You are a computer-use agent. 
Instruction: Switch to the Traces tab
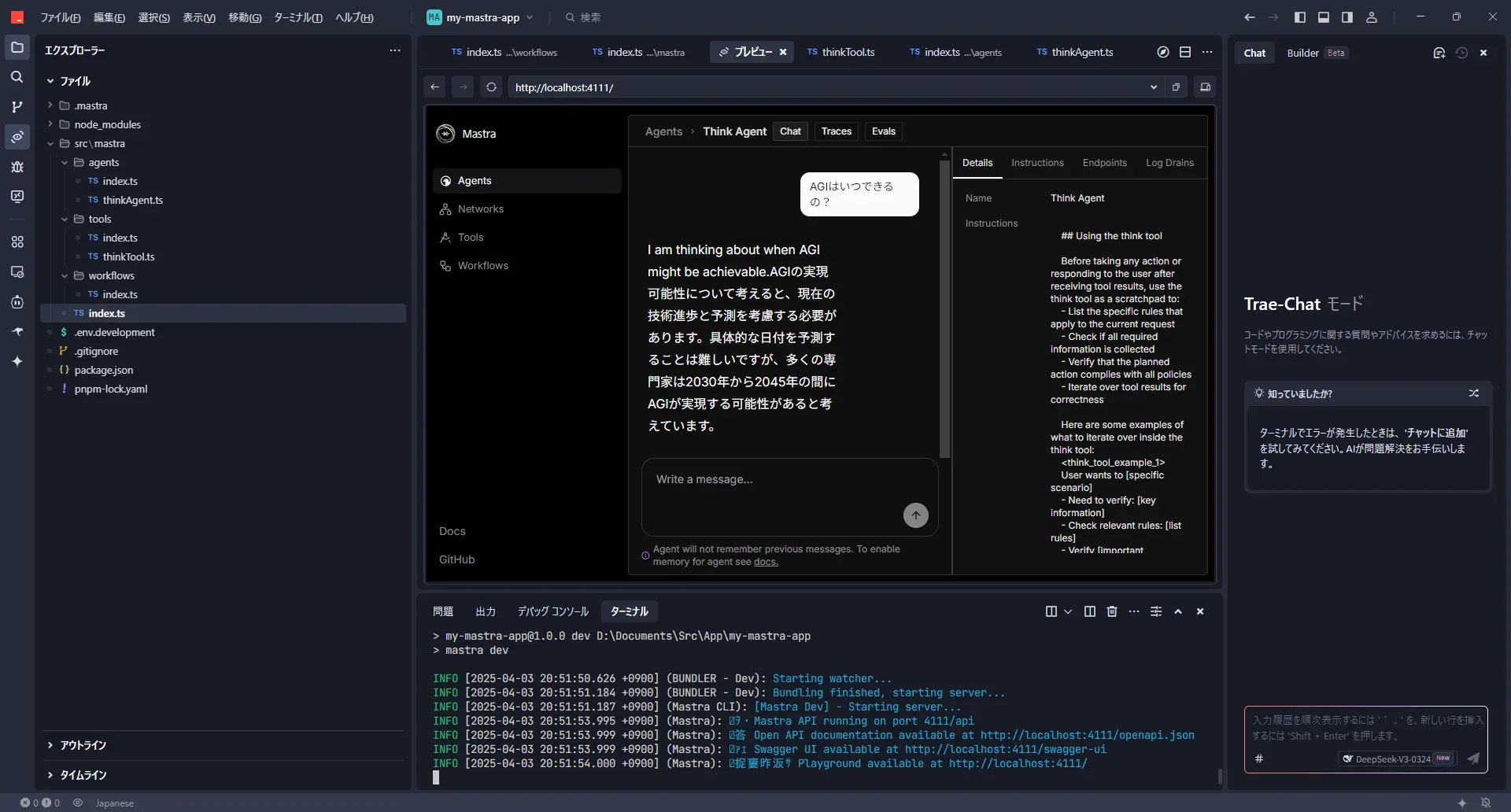point(837,131)
